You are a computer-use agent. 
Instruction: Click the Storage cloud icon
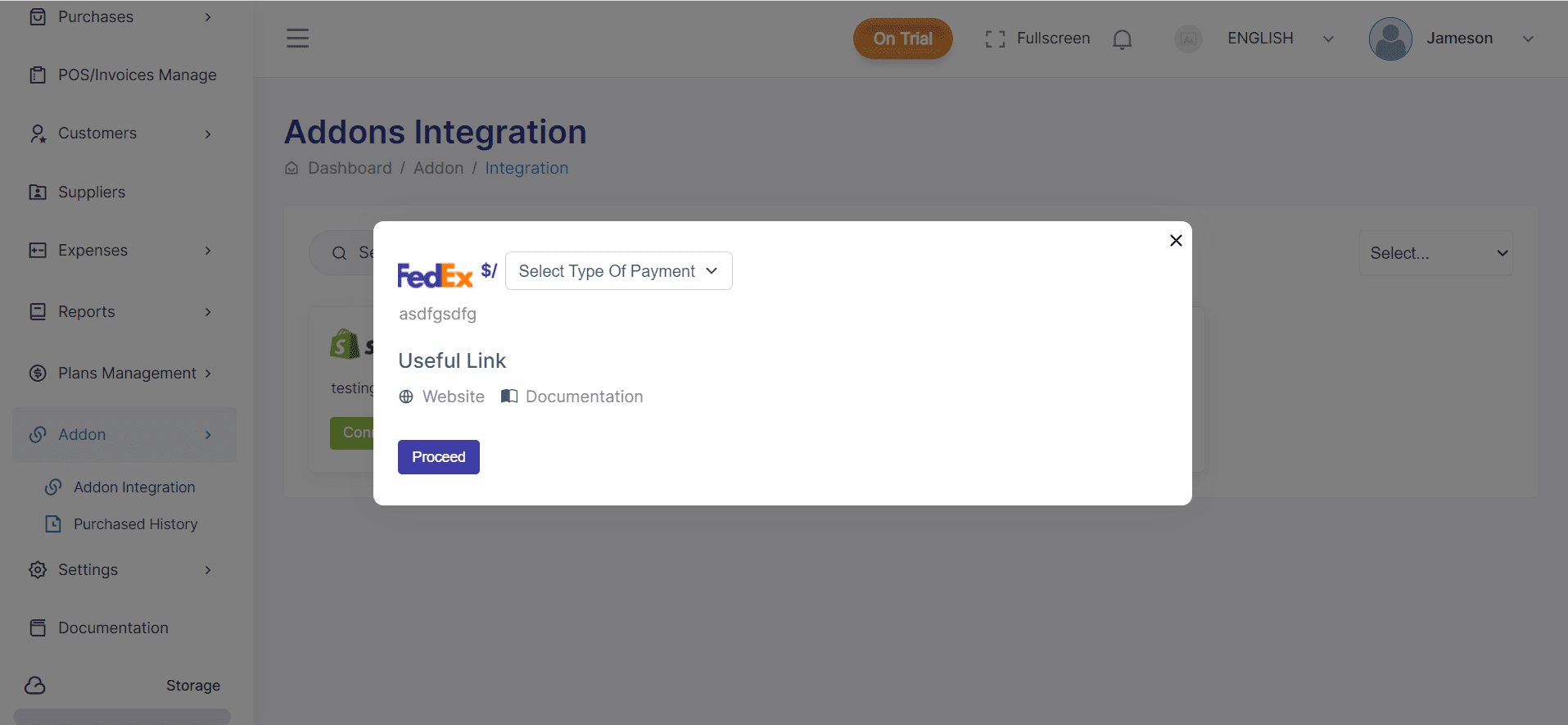(35, 686)
